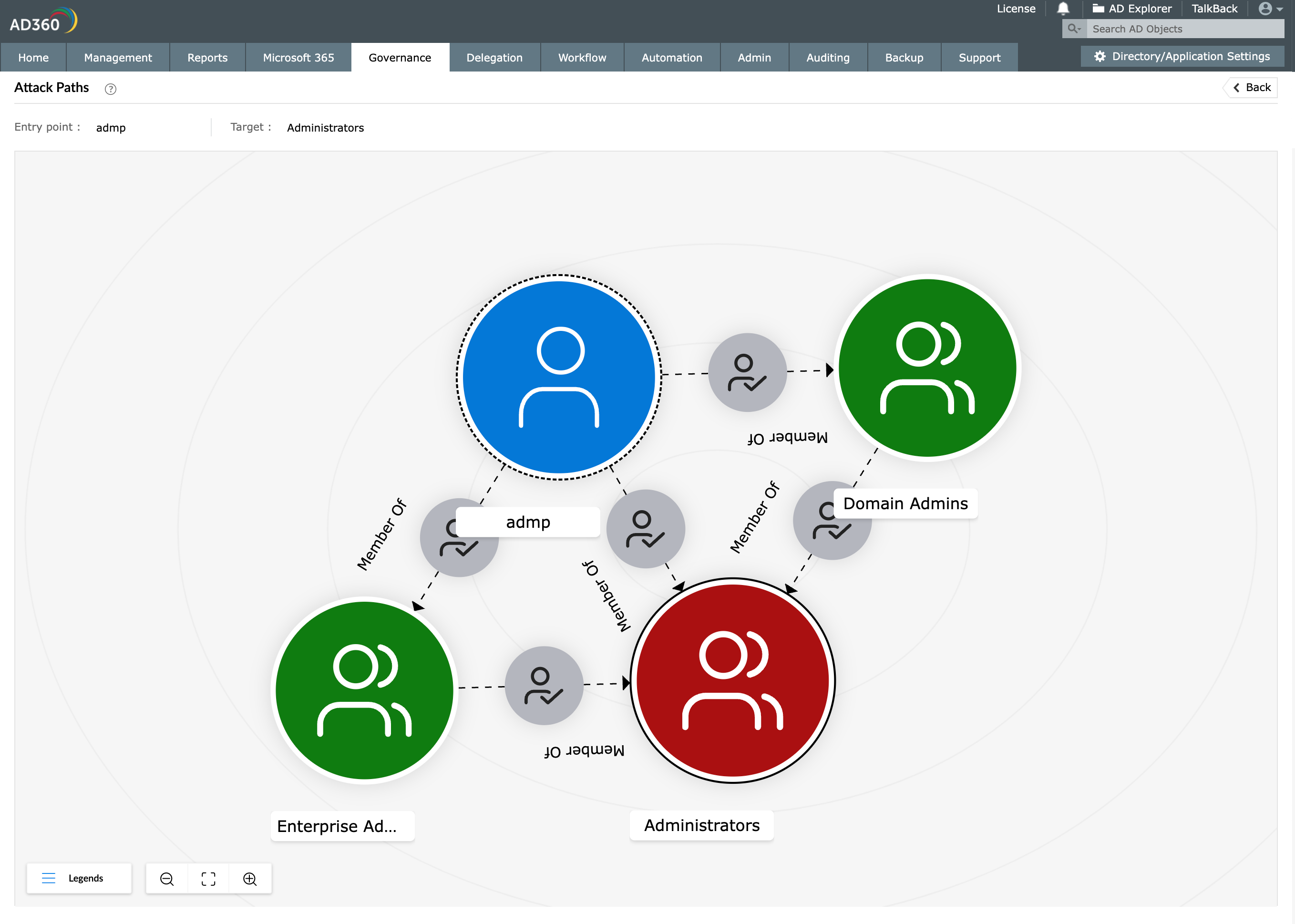Click the Back button
This screenshot has height=924, width=1295.
[1251, 88]
